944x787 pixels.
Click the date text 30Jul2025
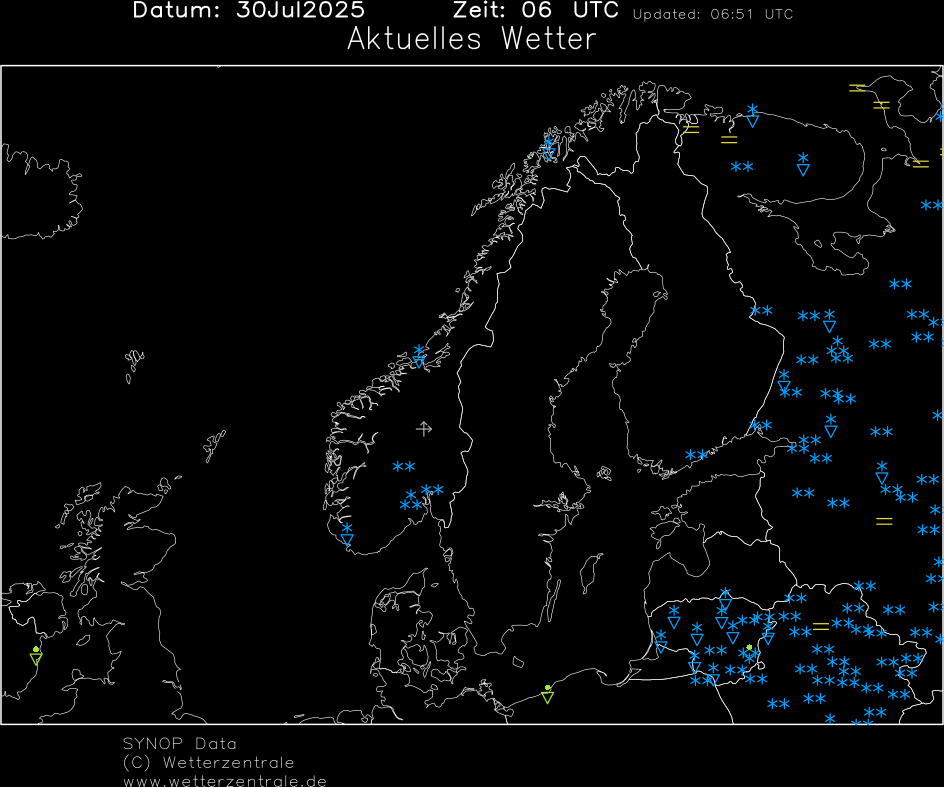point(300,10)
